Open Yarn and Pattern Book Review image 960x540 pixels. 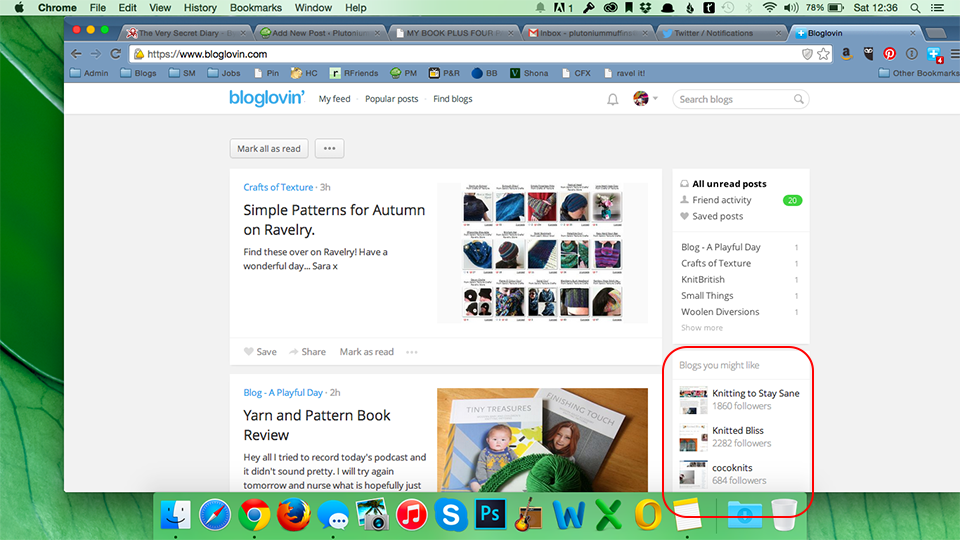pos(542,440)
